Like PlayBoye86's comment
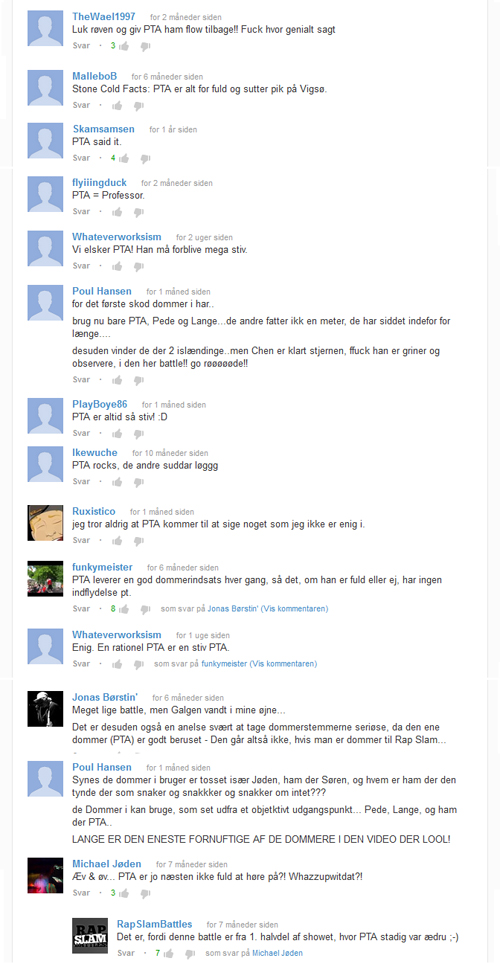Image resolution: width=500 pixels, height=964 pixels. pos(117,433)
